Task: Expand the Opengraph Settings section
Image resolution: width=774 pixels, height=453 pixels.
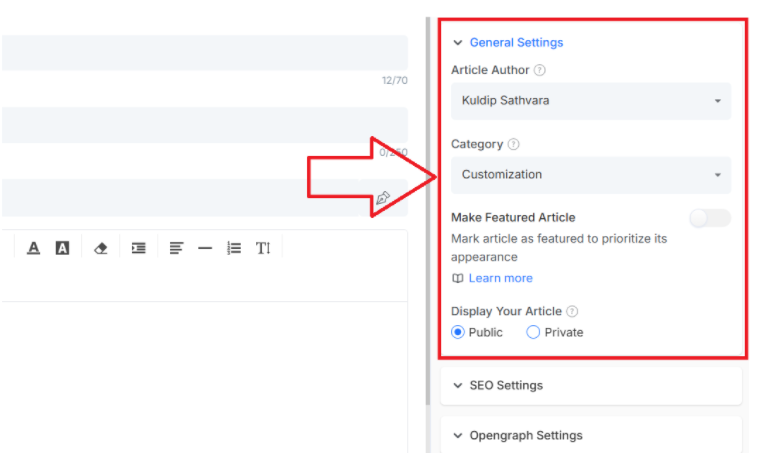Action: [x=591, y=435]
